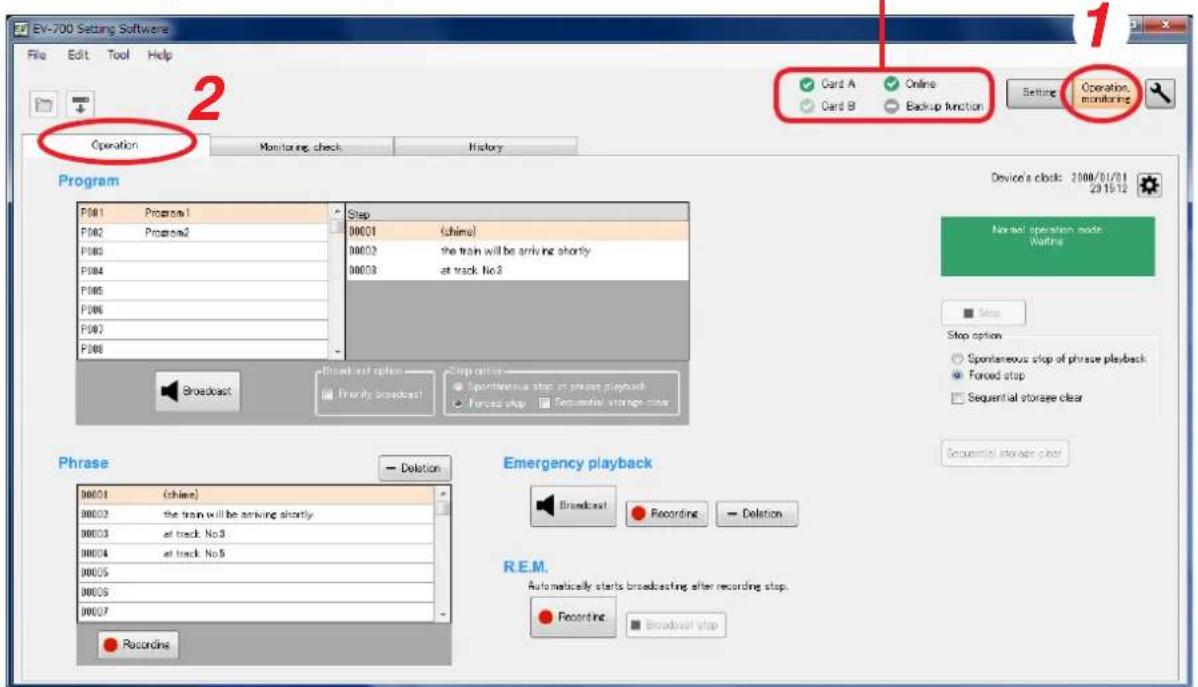
Task: Click Emergency playback Recording button
Action: 666,514
